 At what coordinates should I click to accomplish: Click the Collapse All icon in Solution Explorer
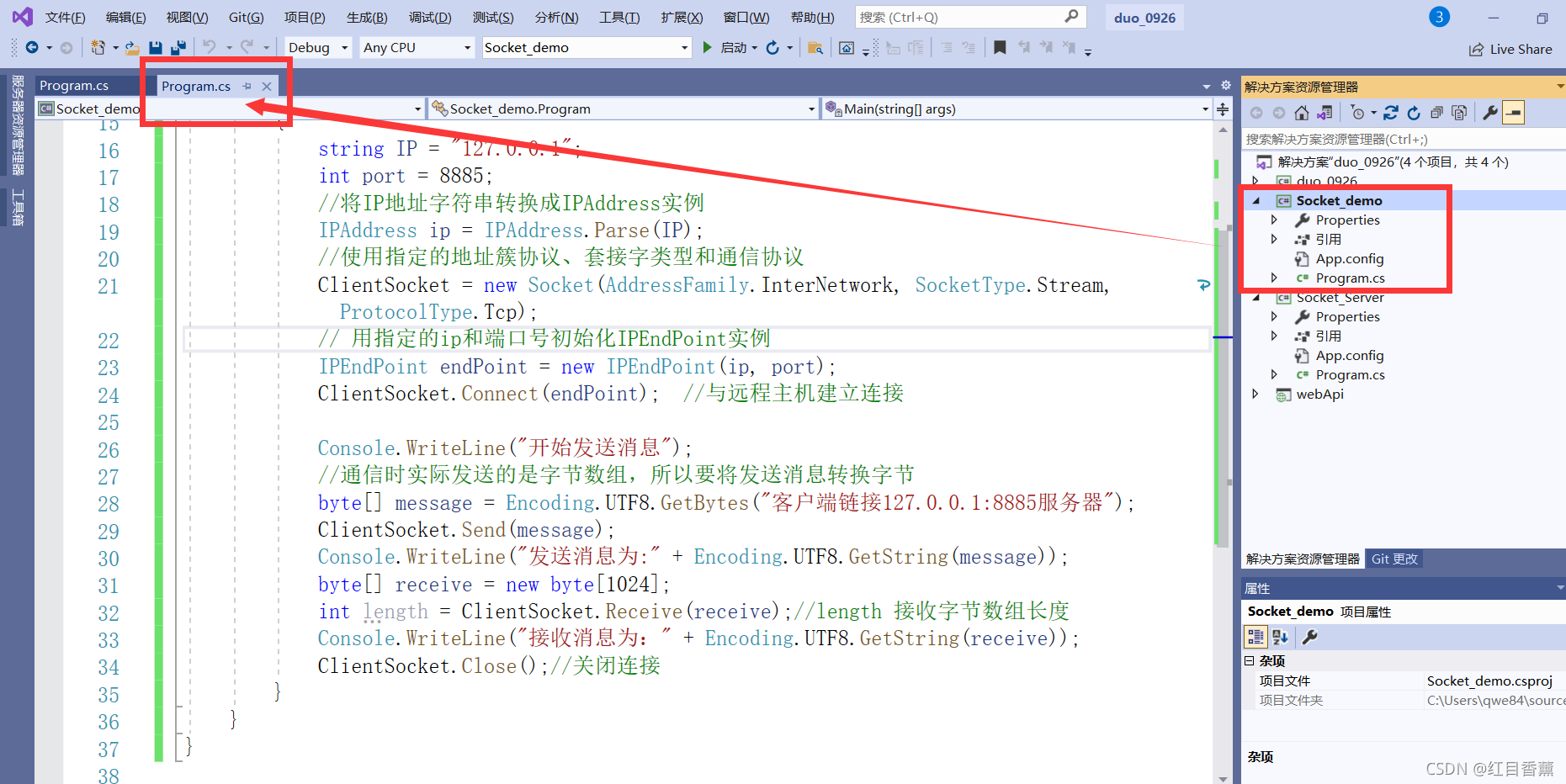(1436, 113)
